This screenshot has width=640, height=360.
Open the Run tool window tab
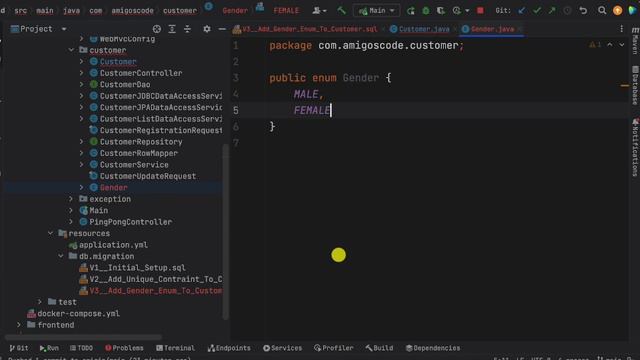(49, 348)
